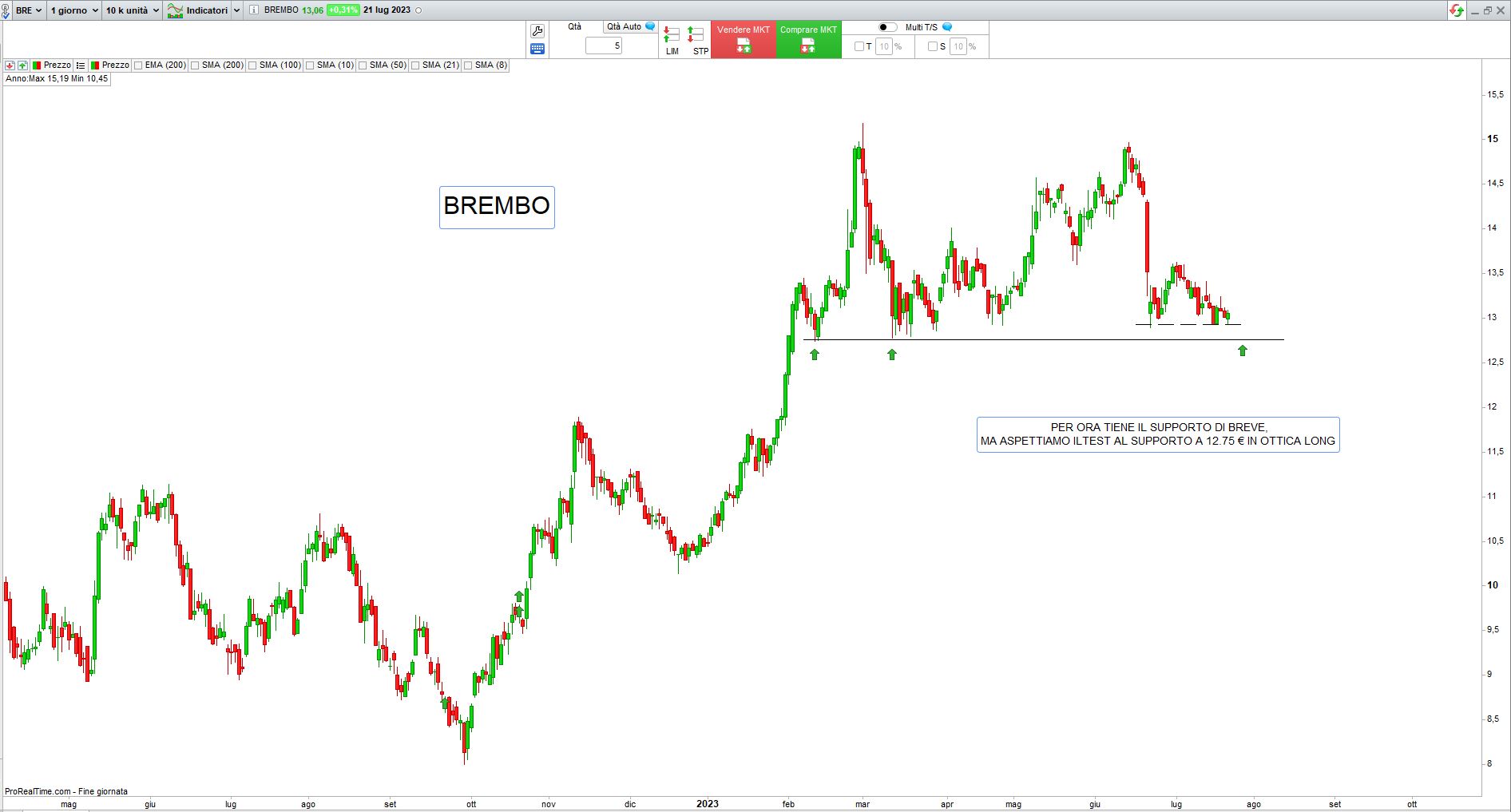The height and width of the screenshot is (812, 1511).
Task: Change the 1 giorno timeframe dropdown
Action: coord(74,10)
